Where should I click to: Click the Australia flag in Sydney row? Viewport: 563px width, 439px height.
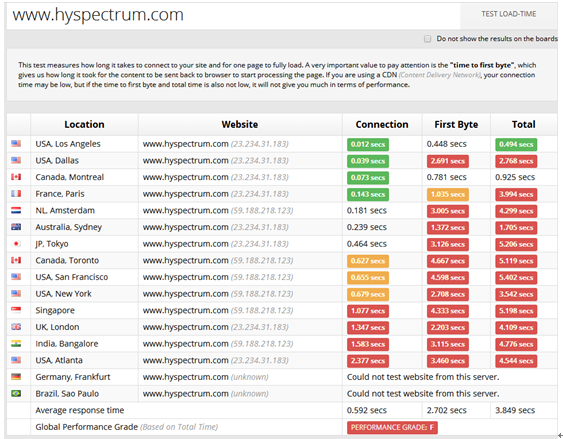[x=16, y=227]
